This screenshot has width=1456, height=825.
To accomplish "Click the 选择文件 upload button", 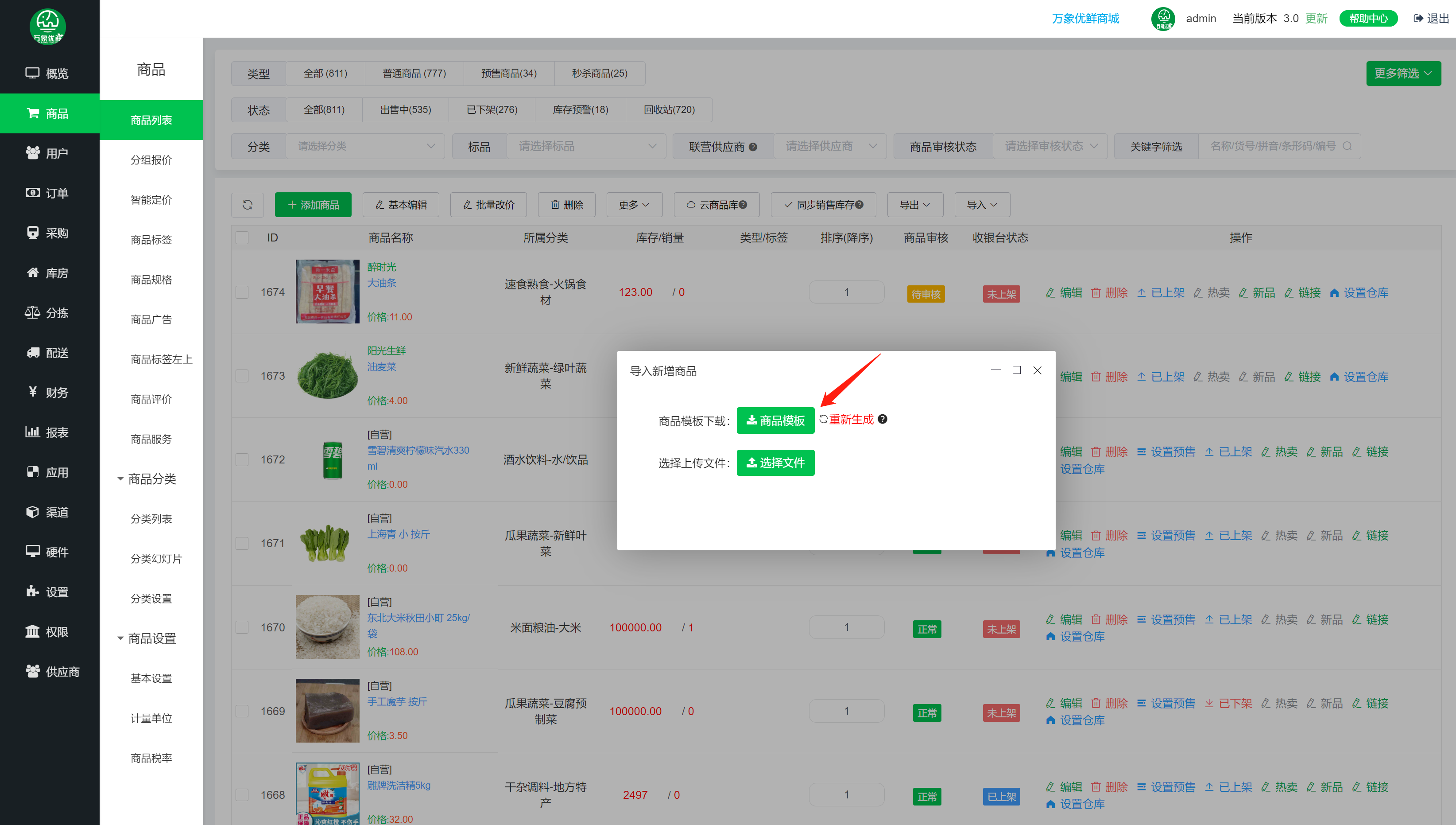I will 775,463.
